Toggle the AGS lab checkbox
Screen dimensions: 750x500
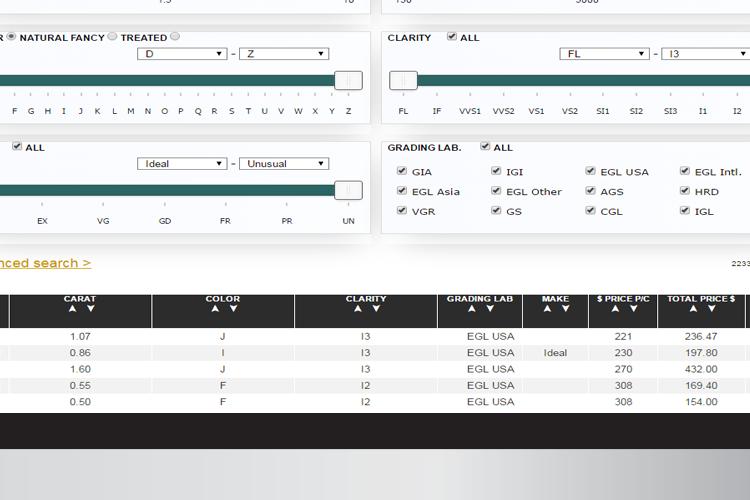(590, 190)
